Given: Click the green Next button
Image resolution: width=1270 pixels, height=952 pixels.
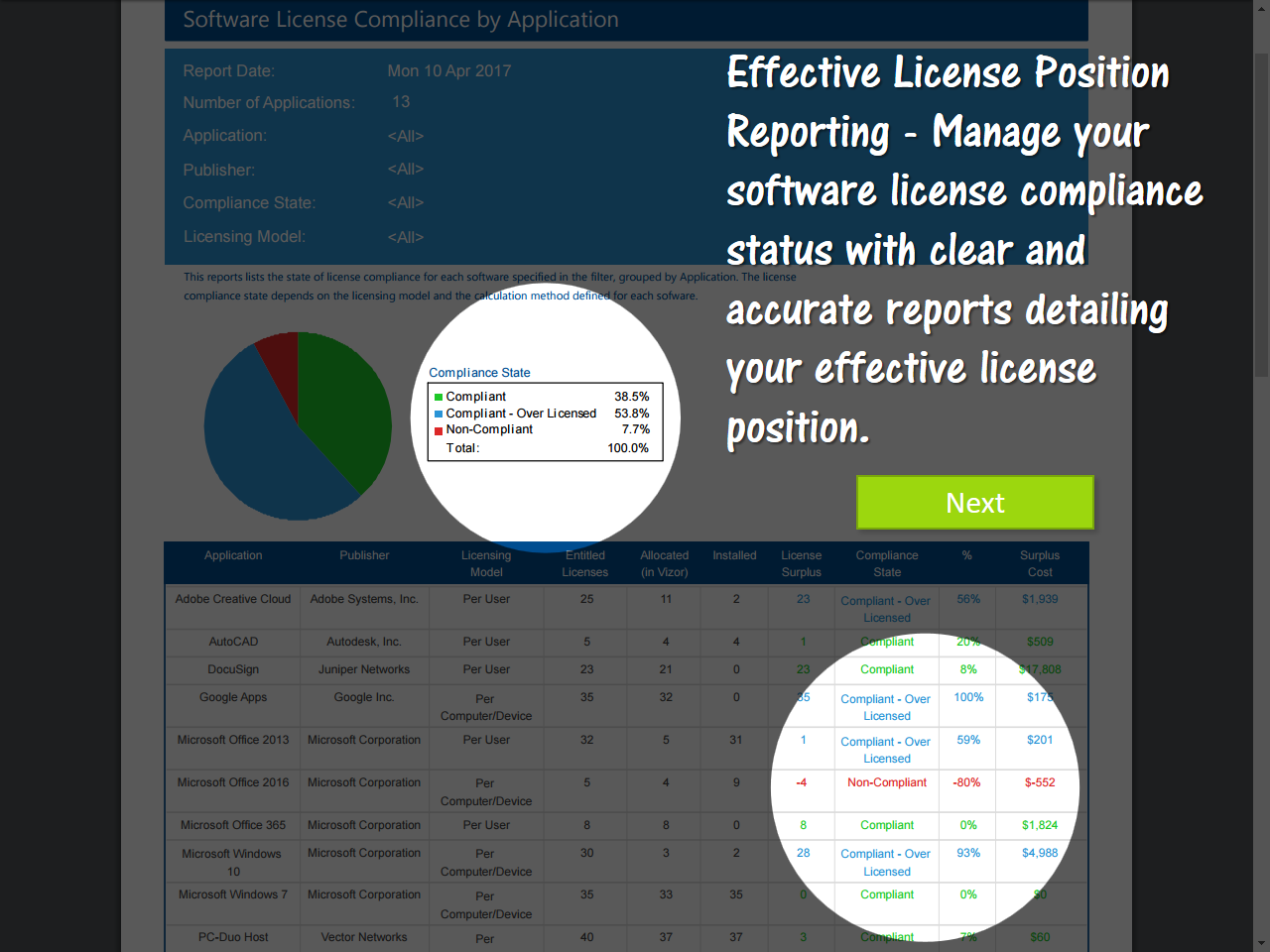Looking at the screenshot, I should 975,503.
